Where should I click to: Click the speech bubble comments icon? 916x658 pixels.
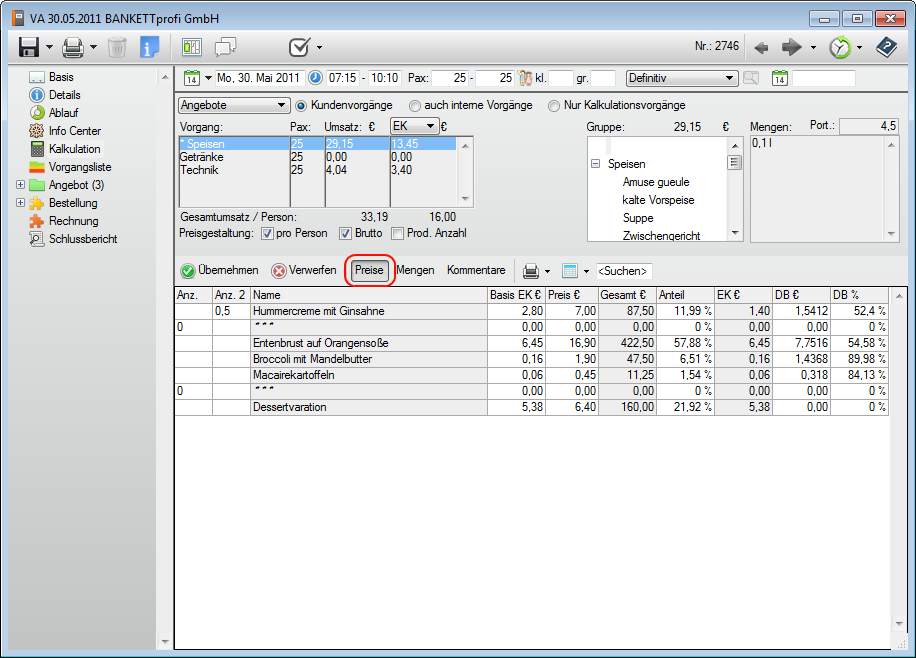click(x=225, y=47)
